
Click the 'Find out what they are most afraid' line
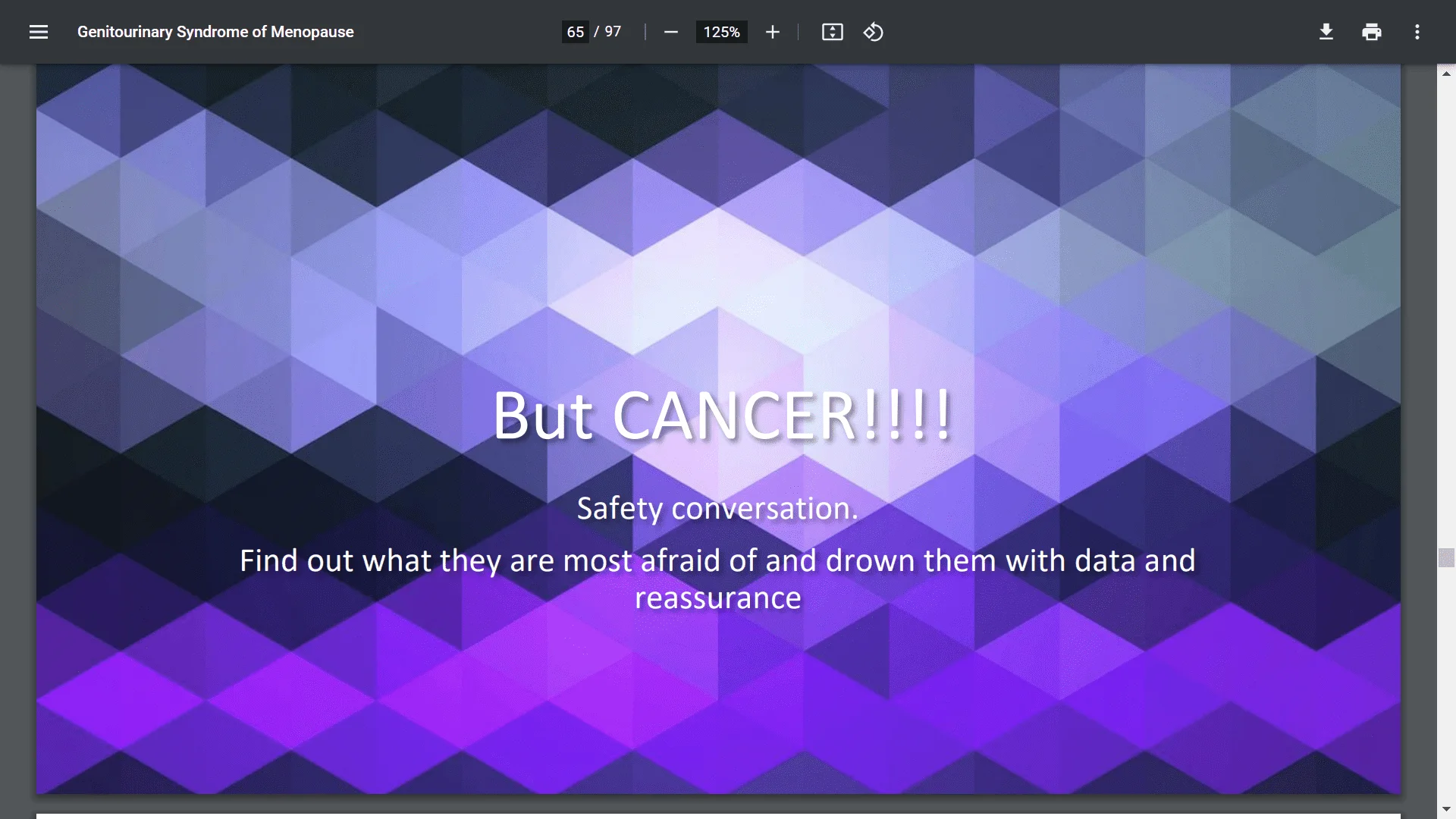click(x=717, y=561)
